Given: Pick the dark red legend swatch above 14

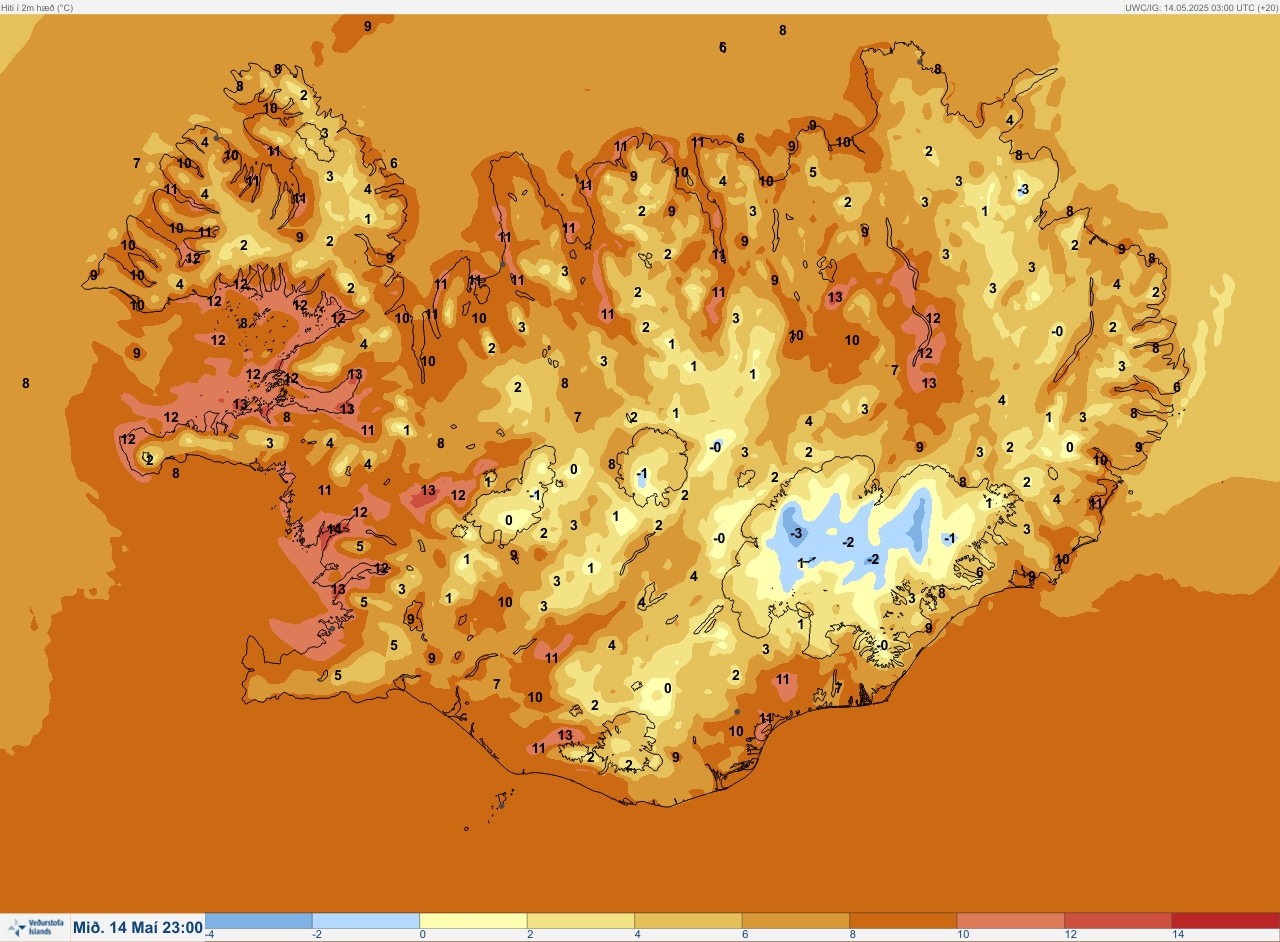Looking at the screenshot, I should point(1225,921).
